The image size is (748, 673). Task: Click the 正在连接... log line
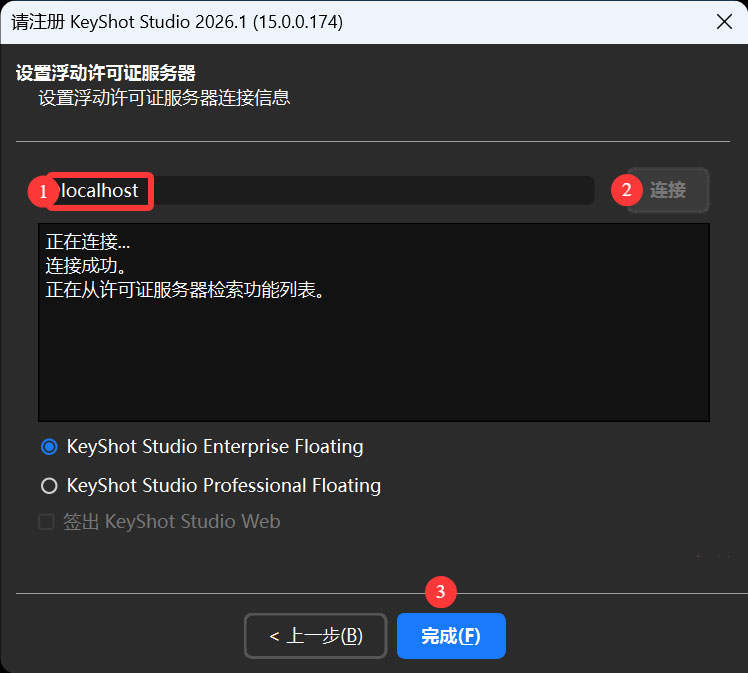[88, 242]
